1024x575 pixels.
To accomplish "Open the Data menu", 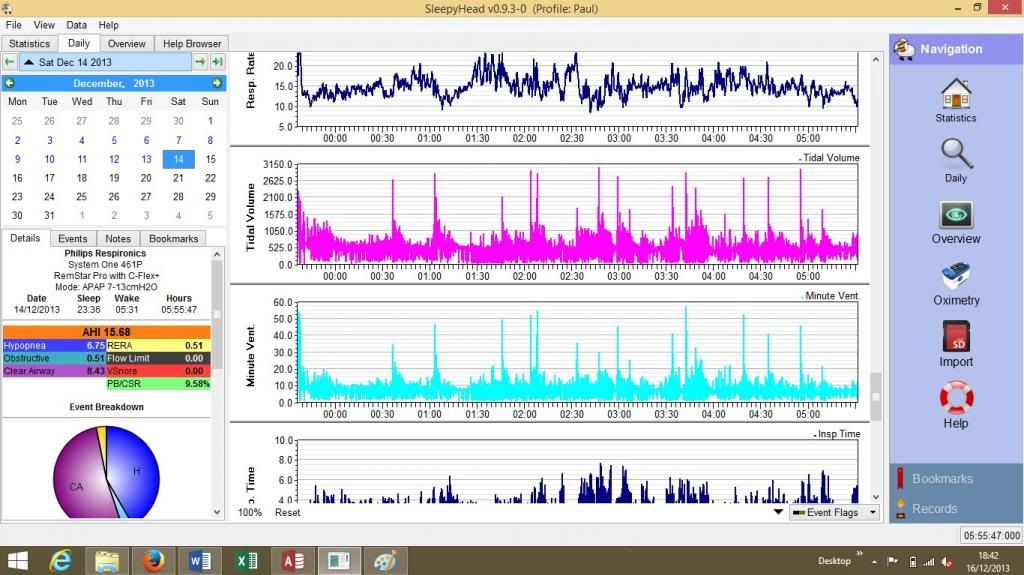I will click(x=77, y=25).
